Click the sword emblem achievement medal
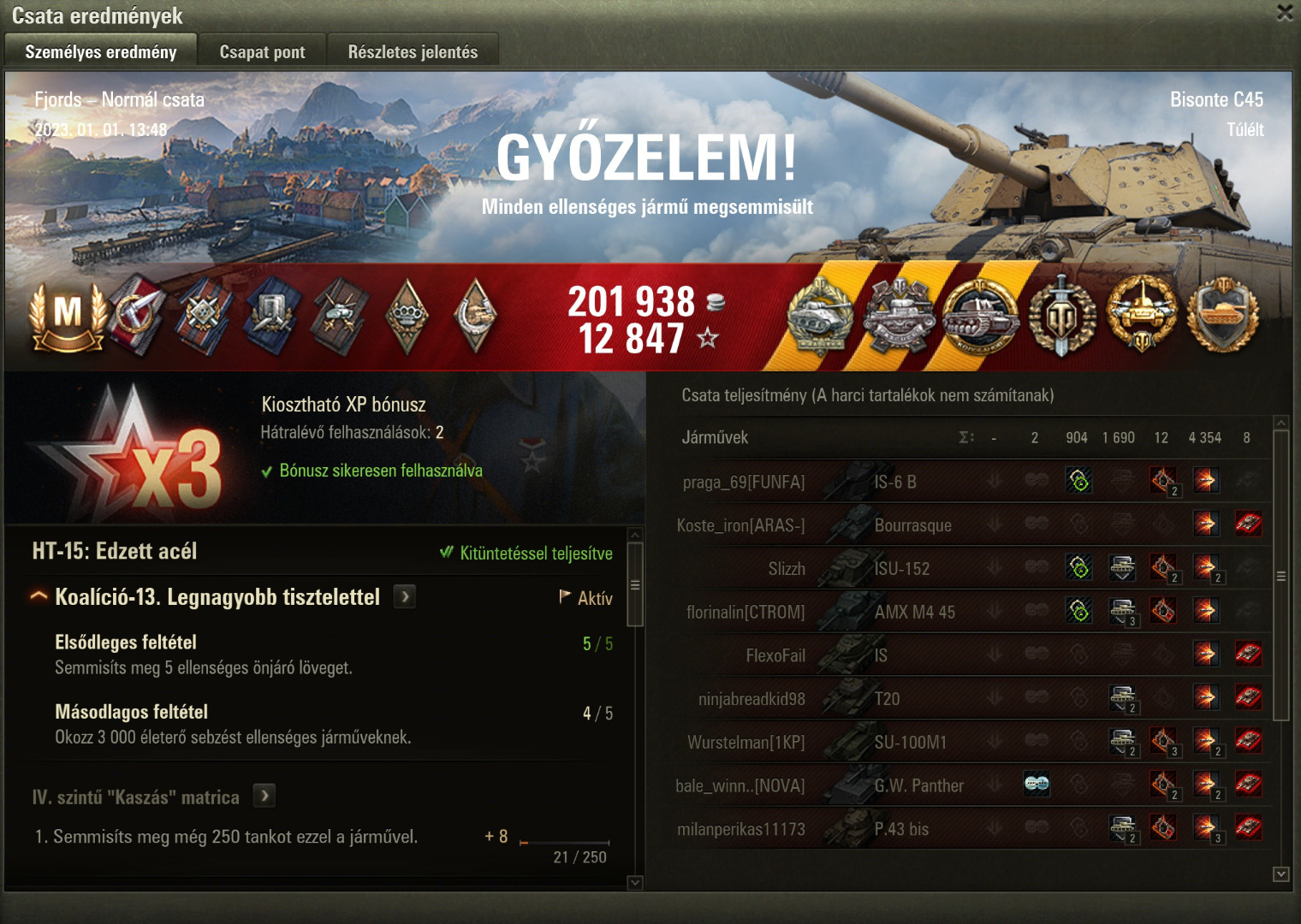Viewport: 1301px width, 924px height. click(x=1062, y=316)
